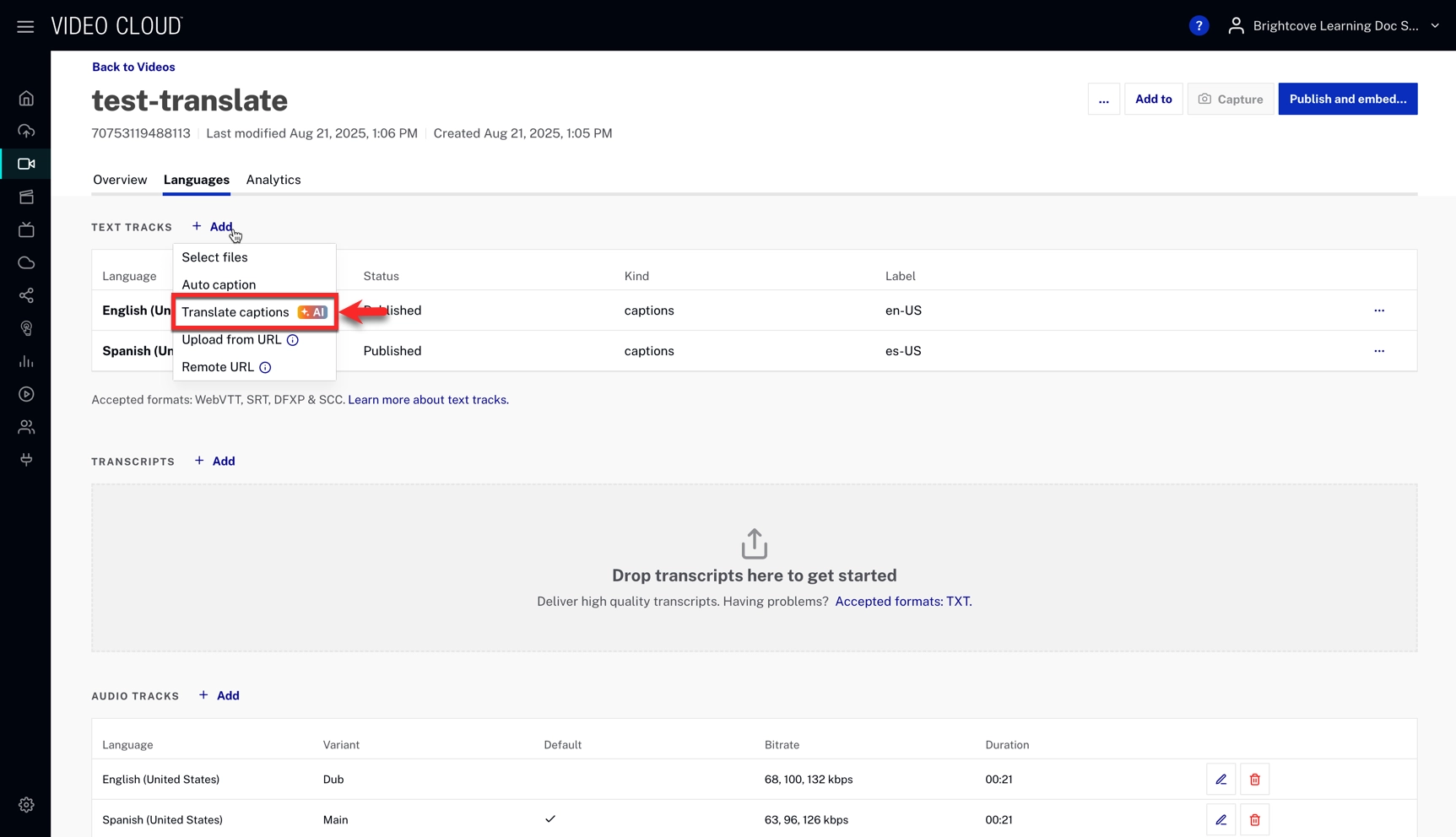
Task: Click the Players play-circle sidebar icon
Action: tap(26, 394)
